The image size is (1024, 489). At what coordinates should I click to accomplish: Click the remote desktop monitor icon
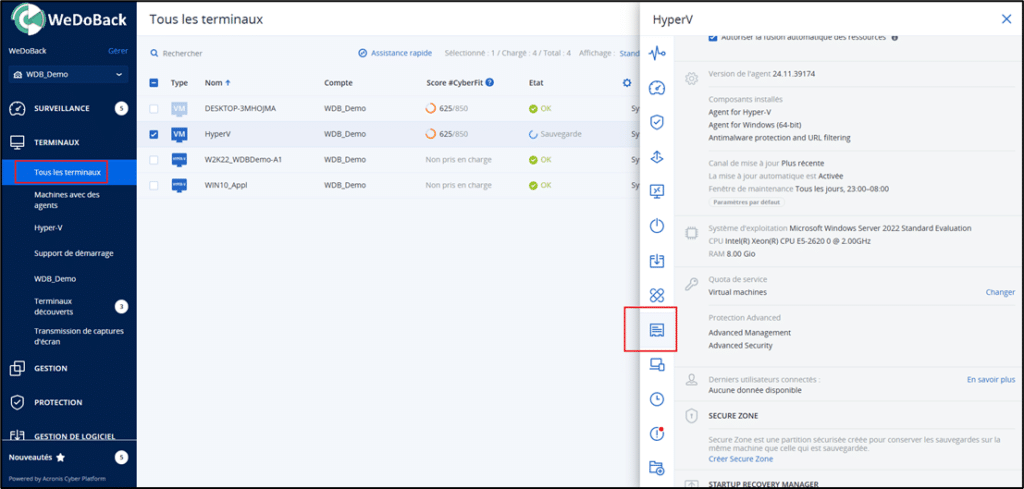pyautogui.click(x=656, y=191)
